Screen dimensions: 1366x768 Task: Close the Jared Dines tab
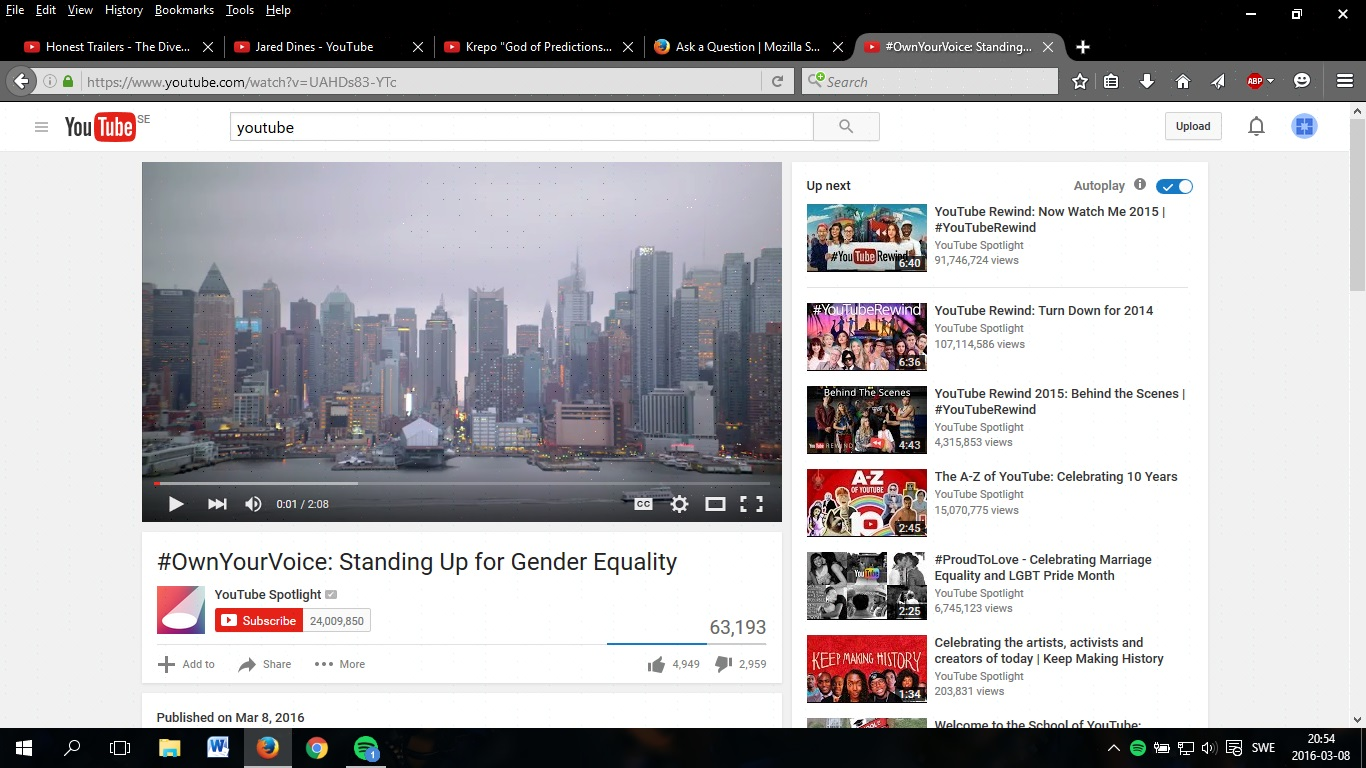coord(418,47)
